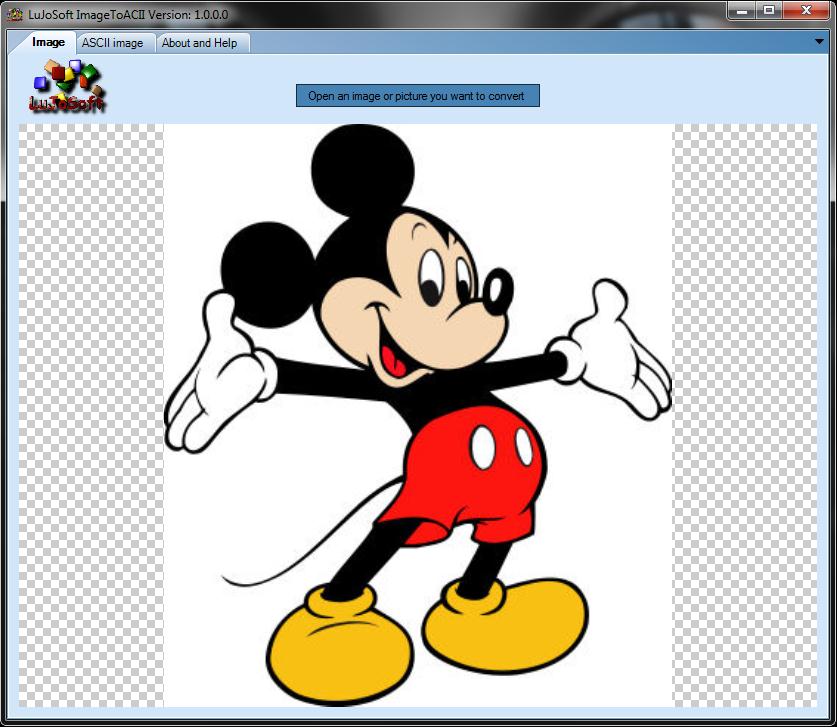Minimize the ImageToACII window
This screenshot has height=727, width=837.
(741, 10)
